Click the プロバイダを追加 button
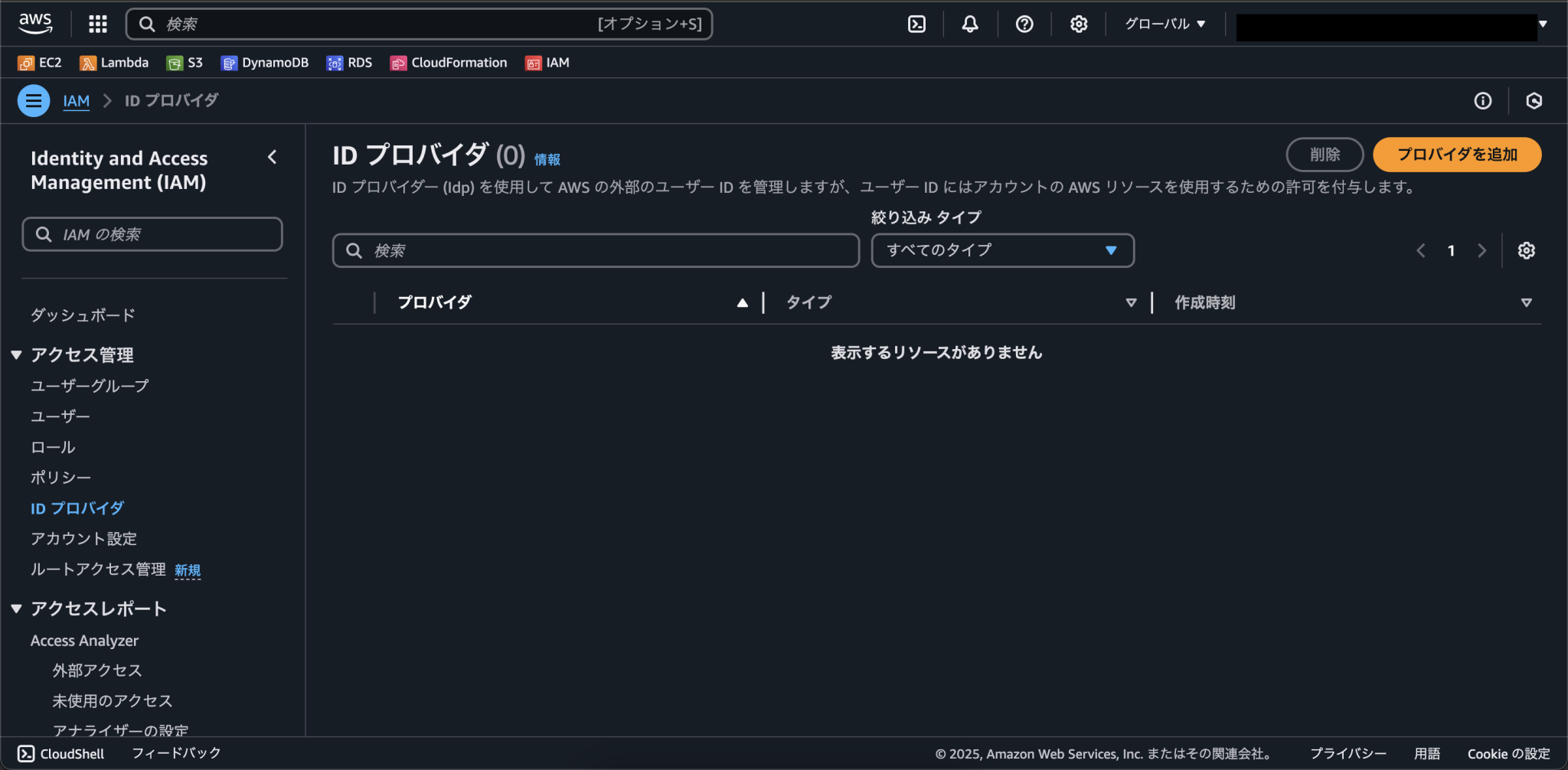This screenshot has height=770, width=1568. point(1456,154)
